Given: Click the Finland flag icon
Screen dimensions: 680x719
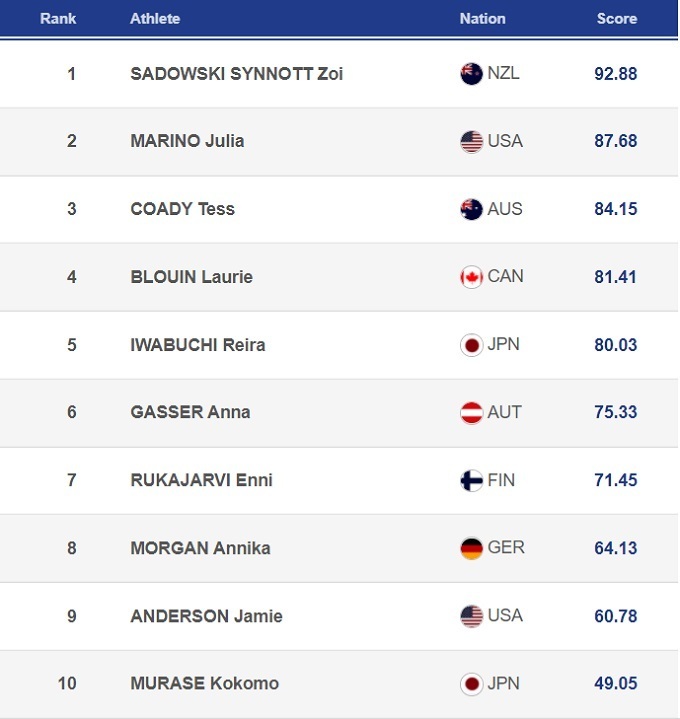Looking at the screenshot, I should [471, 480].
